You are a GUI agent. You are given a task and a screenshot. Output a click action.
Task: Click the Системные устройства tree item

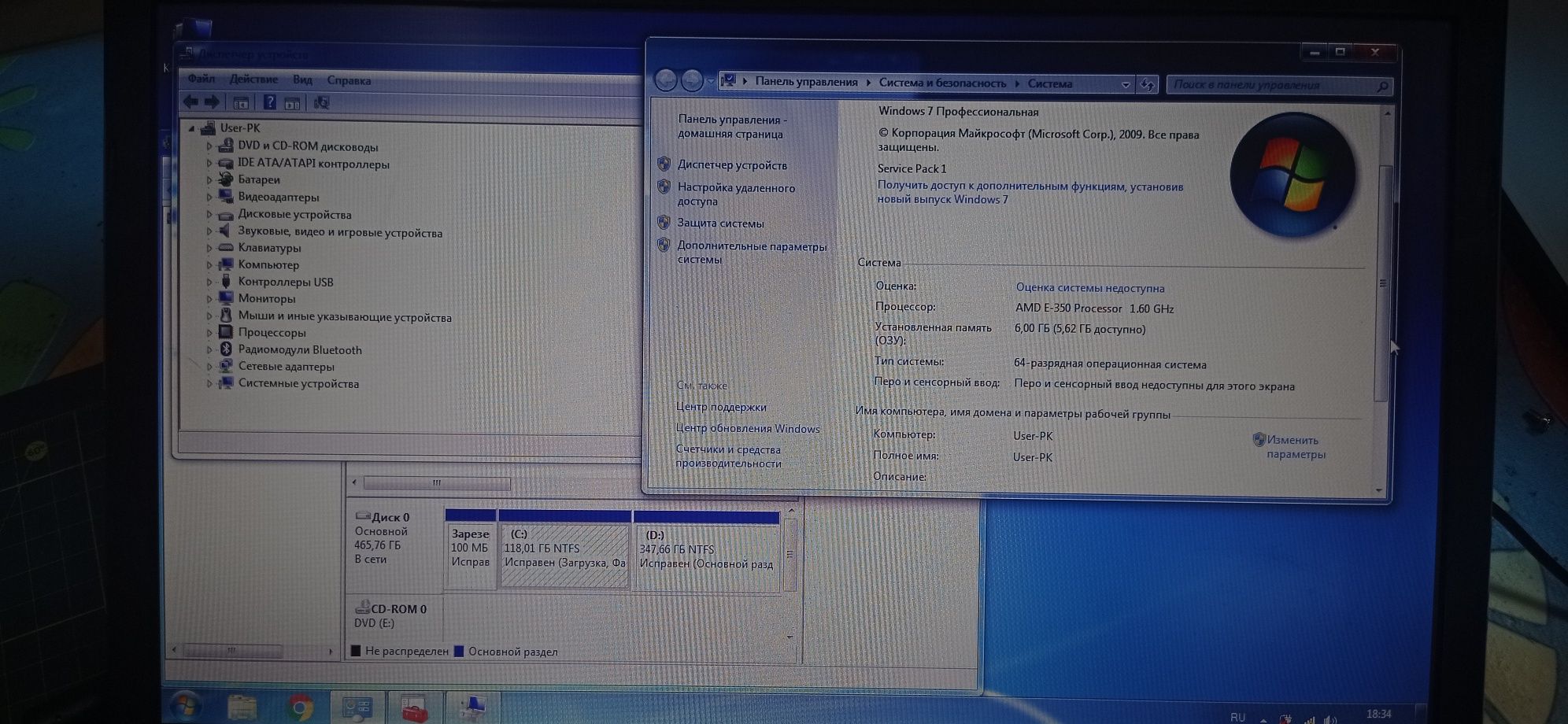(x=298, y=383)
